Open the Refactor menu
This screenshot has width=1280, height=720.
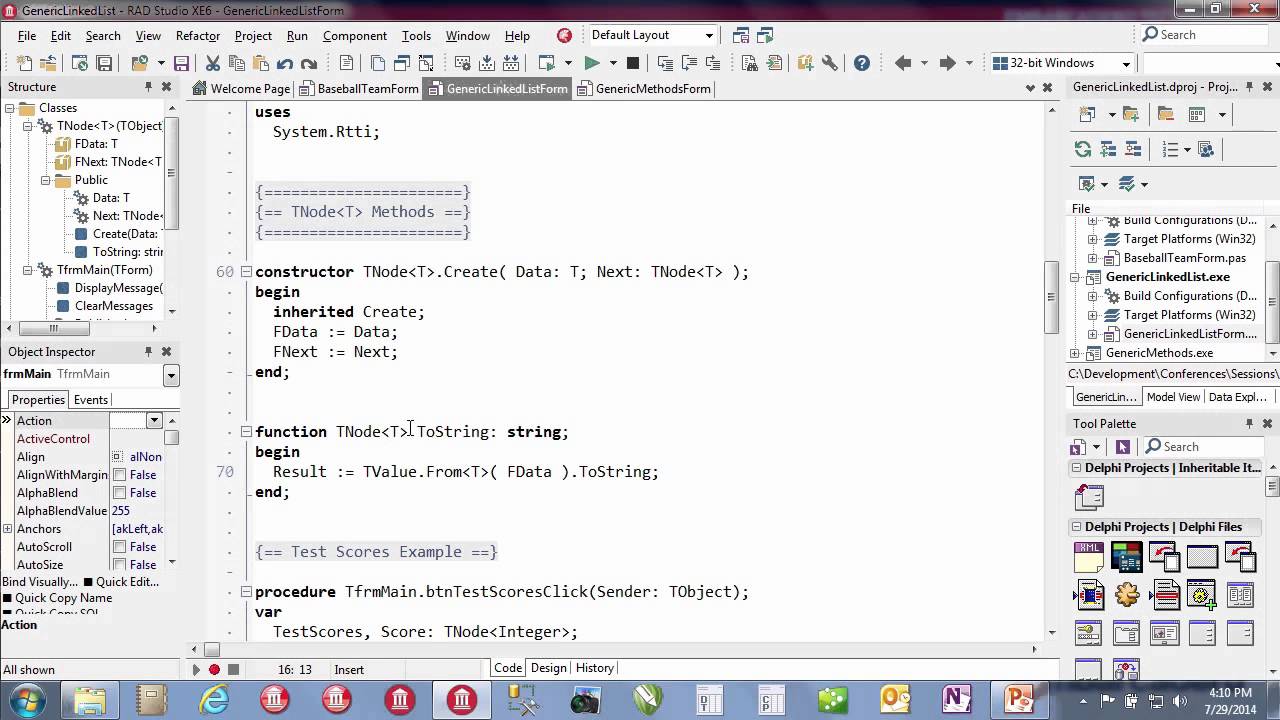click(x=198, y=35)
